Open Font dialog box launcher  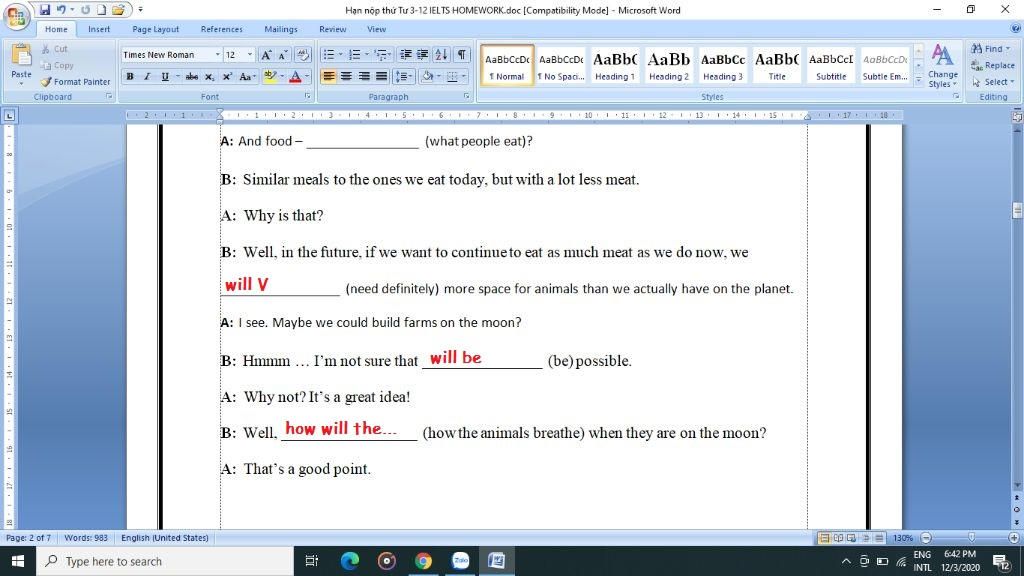click(307, 96)
